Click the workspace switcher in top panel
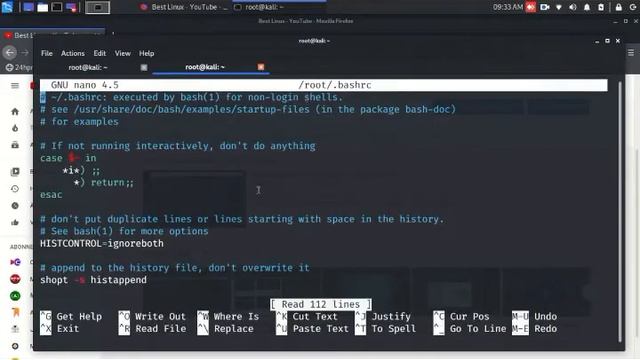 pos(98,7)
